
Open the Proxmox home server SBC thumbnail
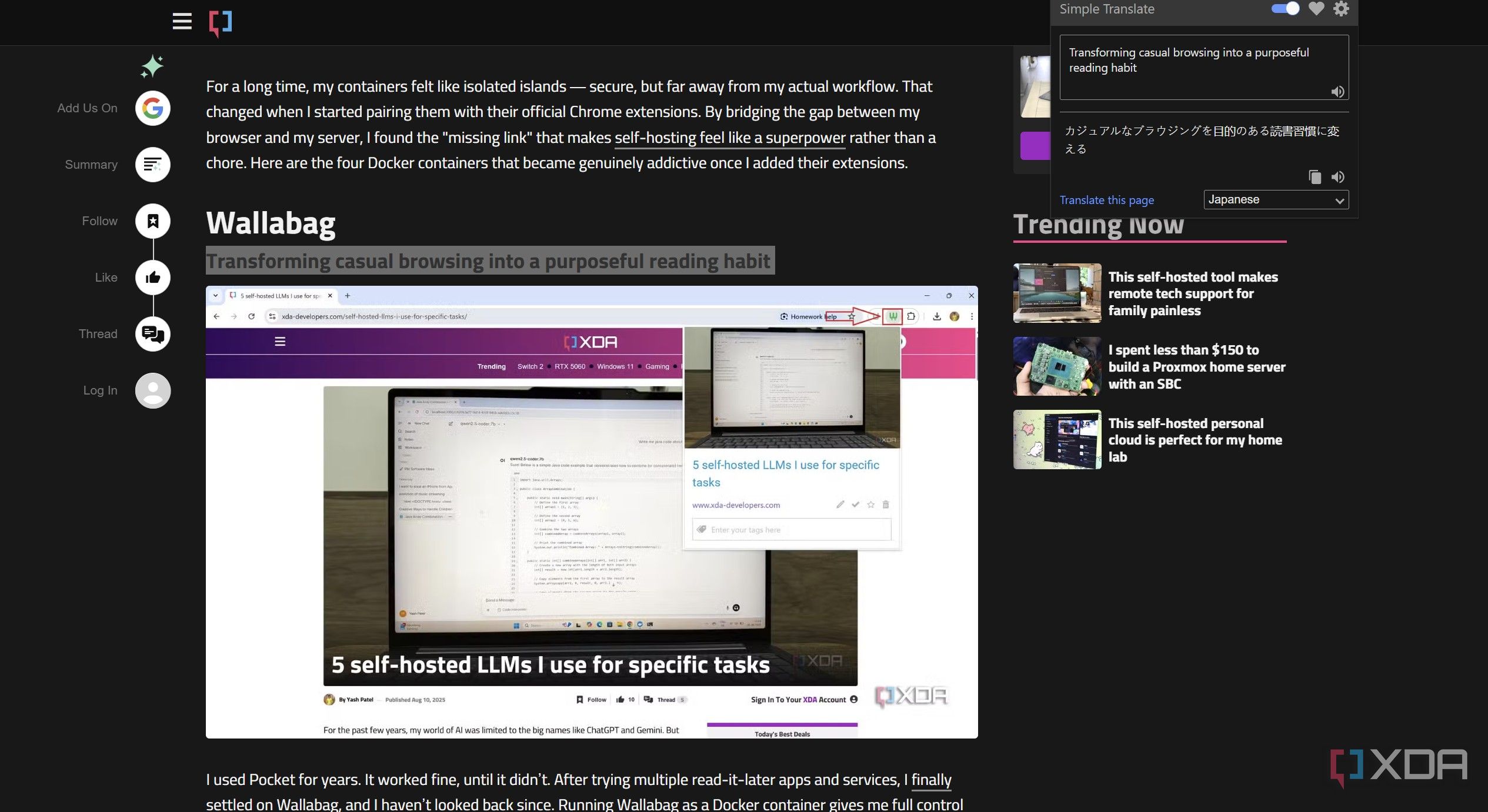point(1057,366)
